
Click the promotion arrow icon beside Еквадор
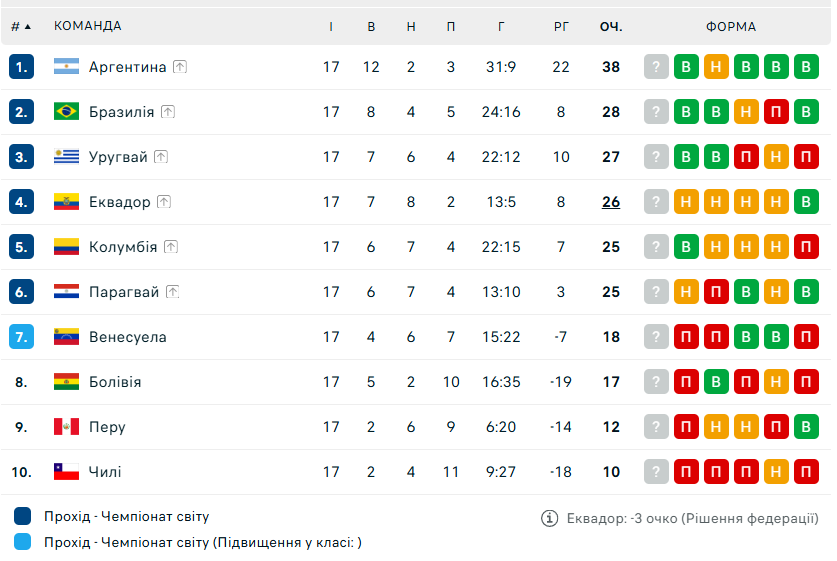pos(164,202)
